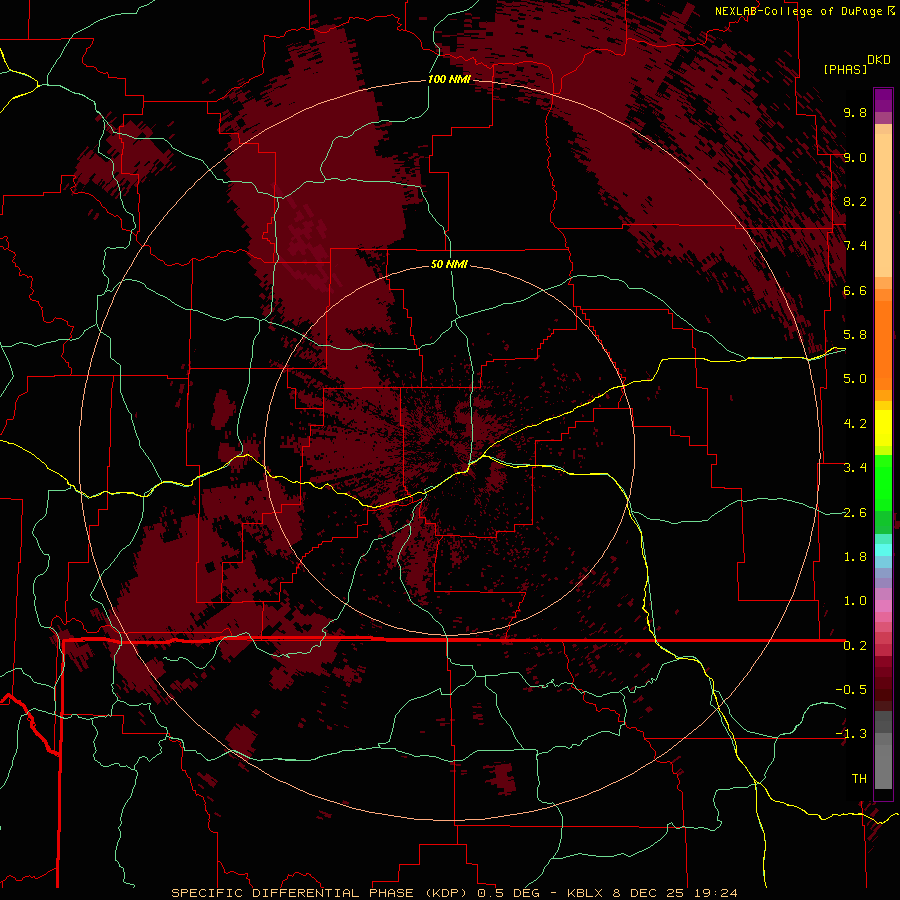This screenshot has height=900, width=900.
Task: Click the DKD label above the color scale
Action: [879, 60]
